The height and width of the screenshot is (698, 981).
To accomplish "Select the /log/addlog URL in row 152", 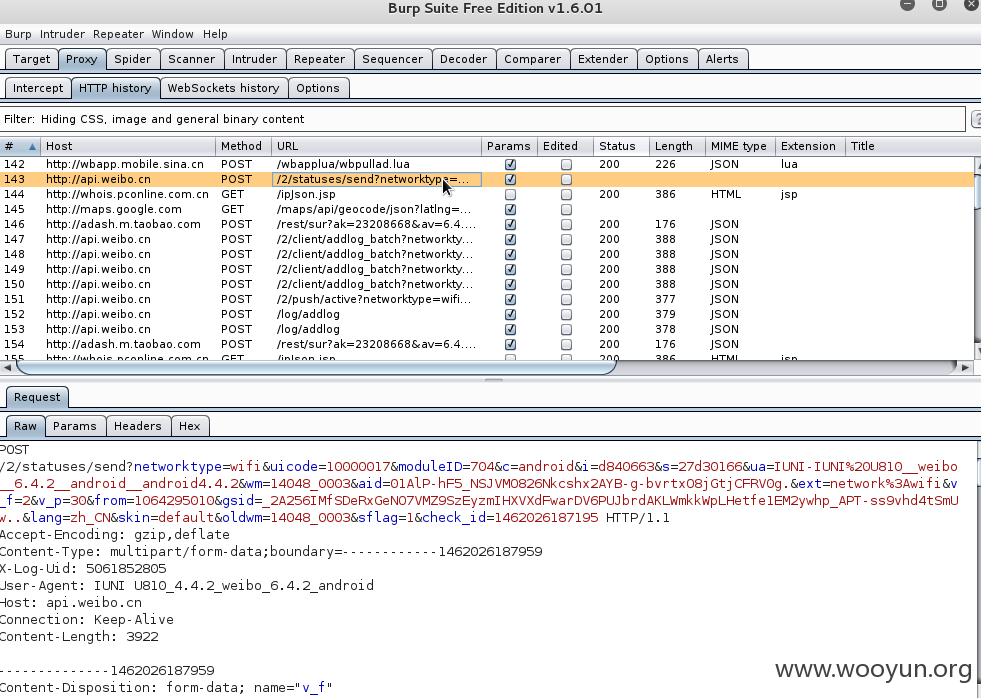I will [x=308, y=315].
